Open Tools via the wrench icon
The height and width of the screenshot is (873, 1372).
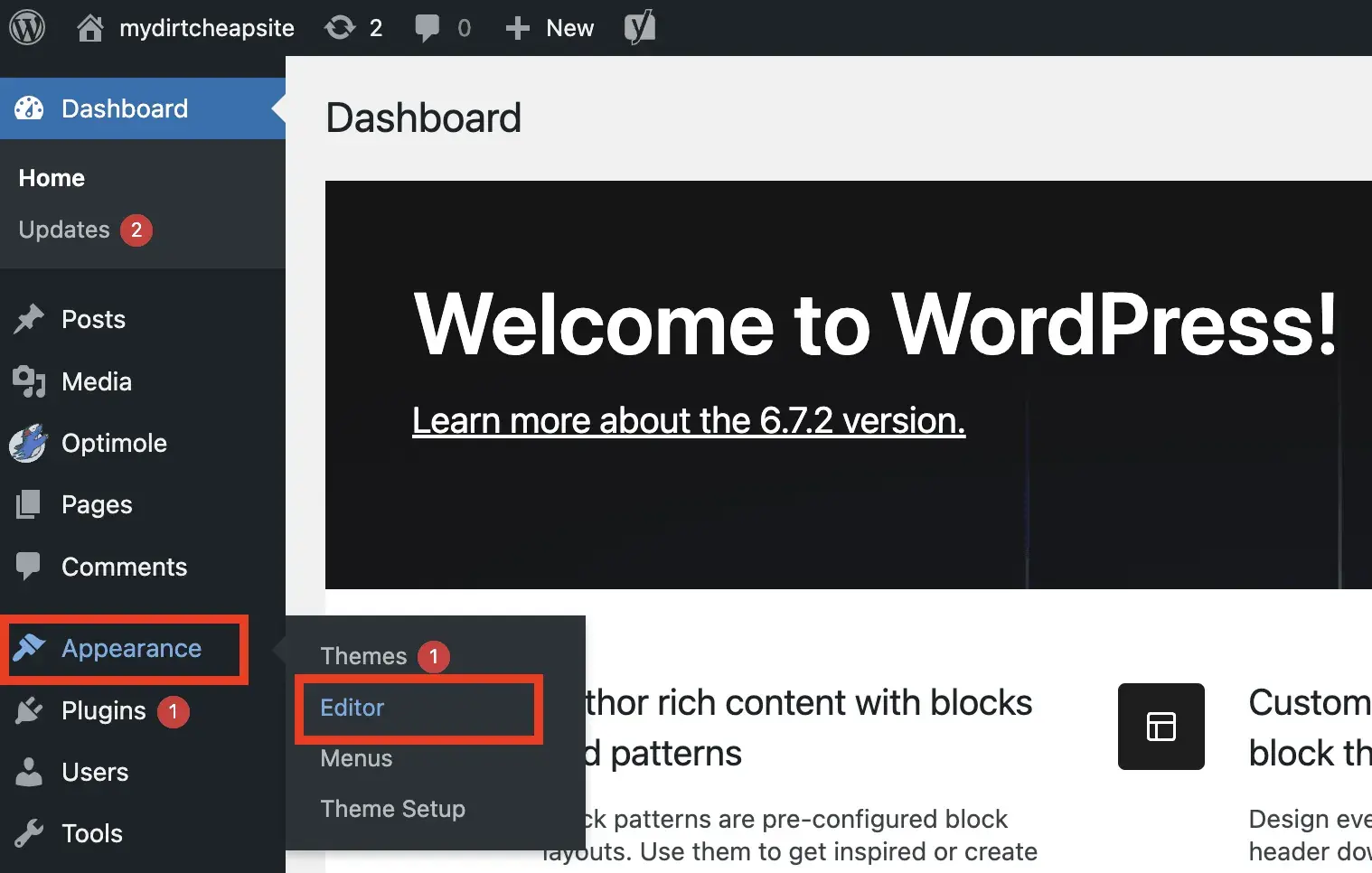[x=30, y=833]
